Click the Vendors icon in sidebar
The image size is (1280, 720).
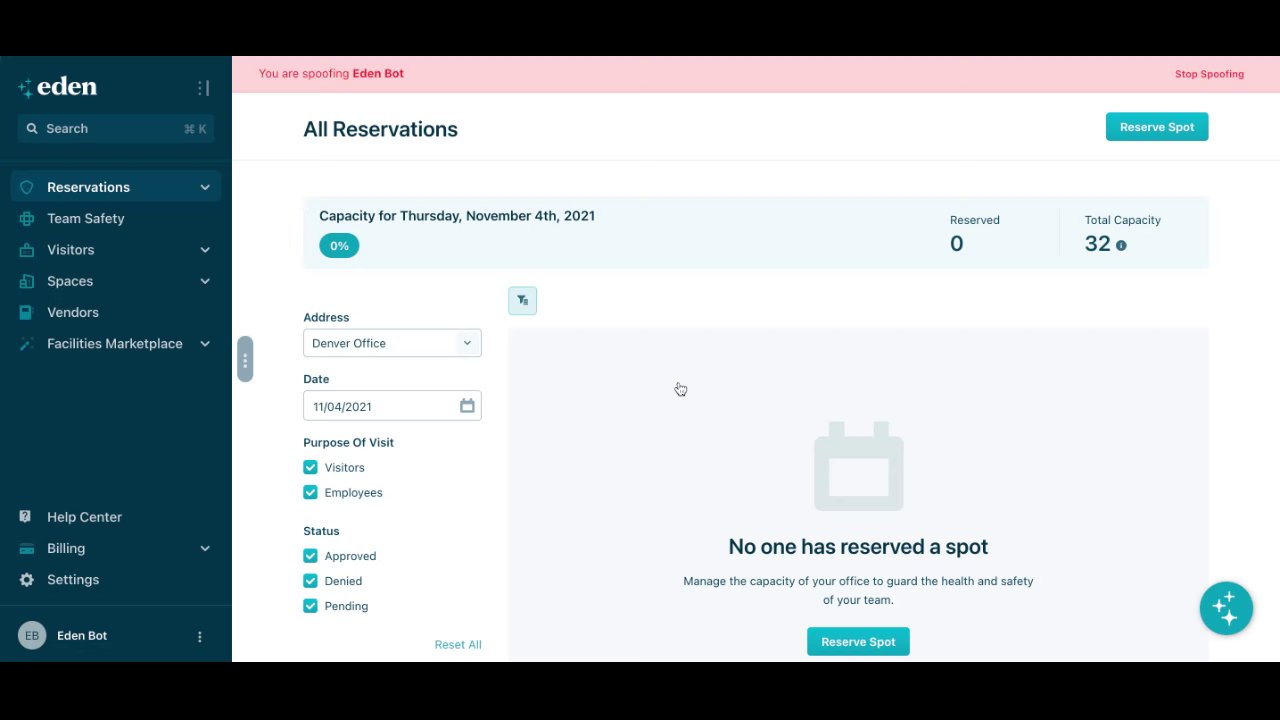27,312
